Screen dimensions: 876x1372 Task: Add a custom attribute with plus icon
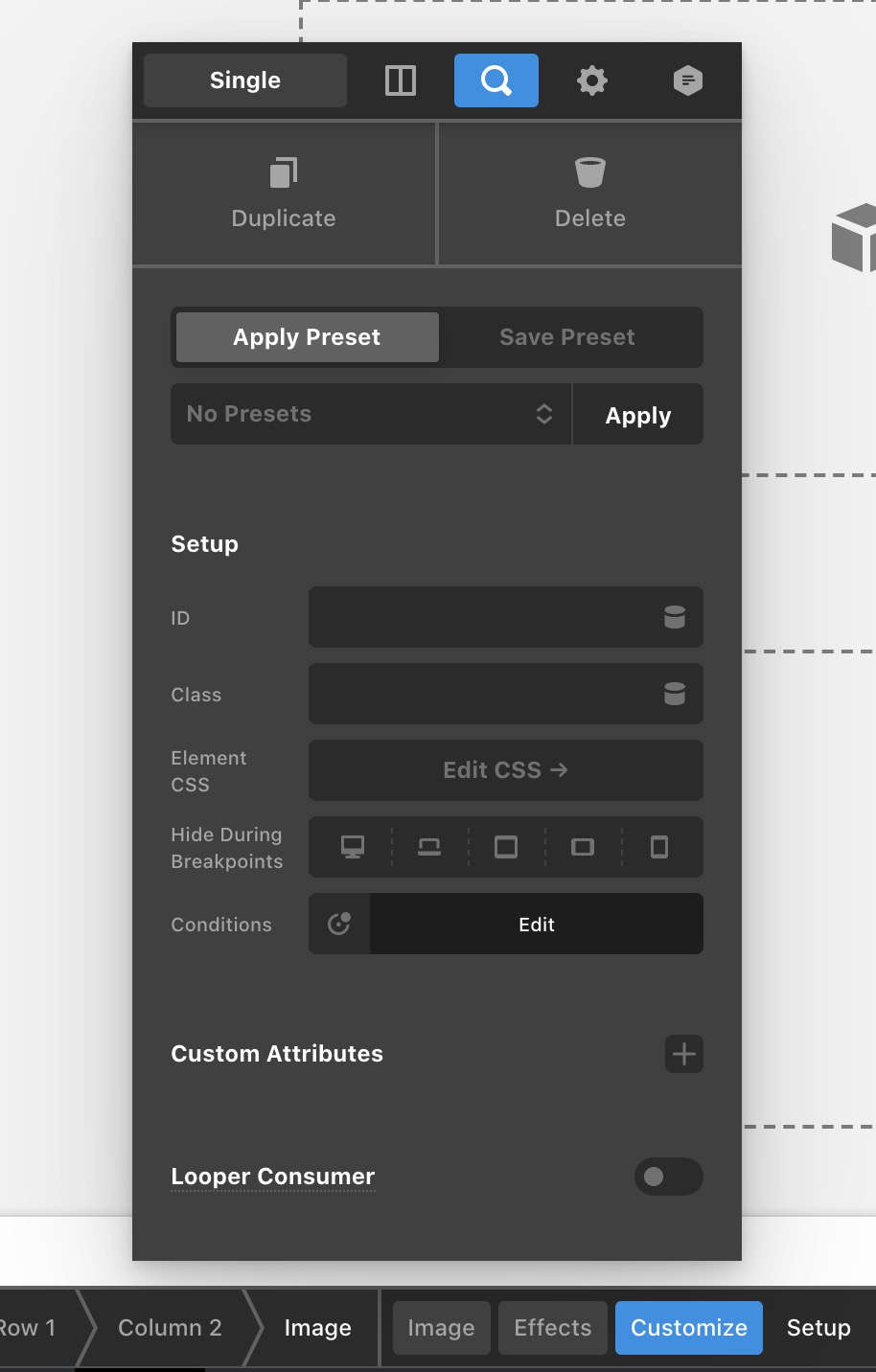pos(684,1054)
